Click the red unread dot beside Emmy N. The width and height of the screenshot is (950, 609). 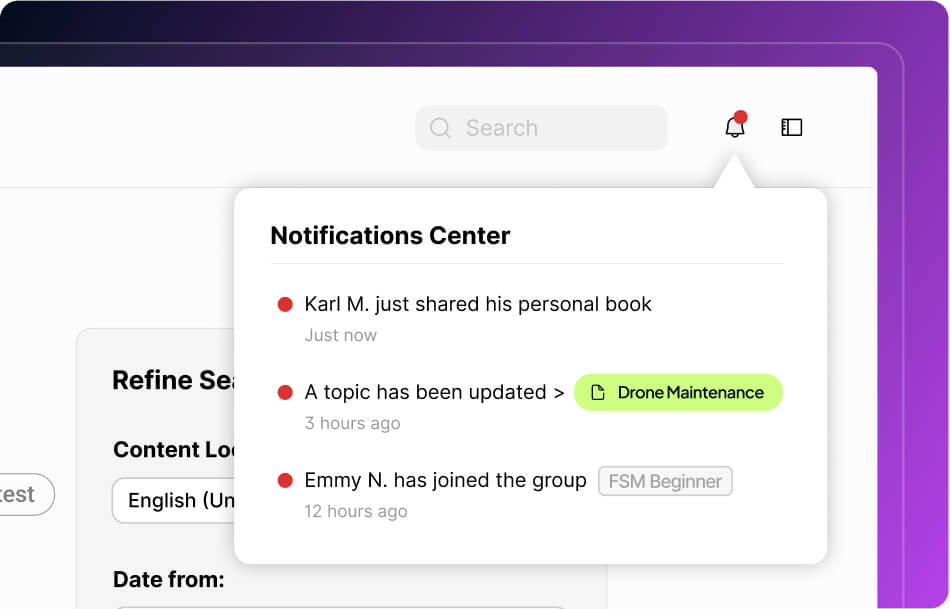(x=285, y=481)
